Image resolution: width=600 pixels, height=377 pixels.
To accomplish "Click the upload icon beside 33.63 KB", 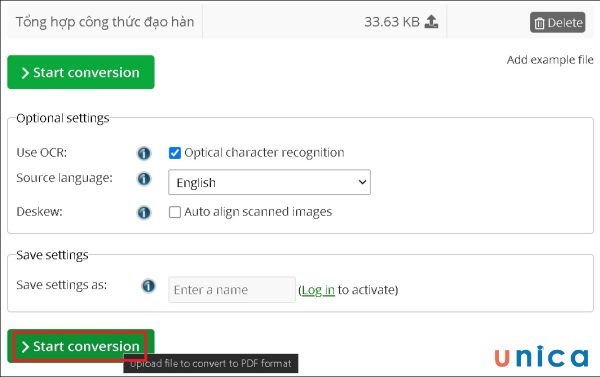I will [431, 22].
